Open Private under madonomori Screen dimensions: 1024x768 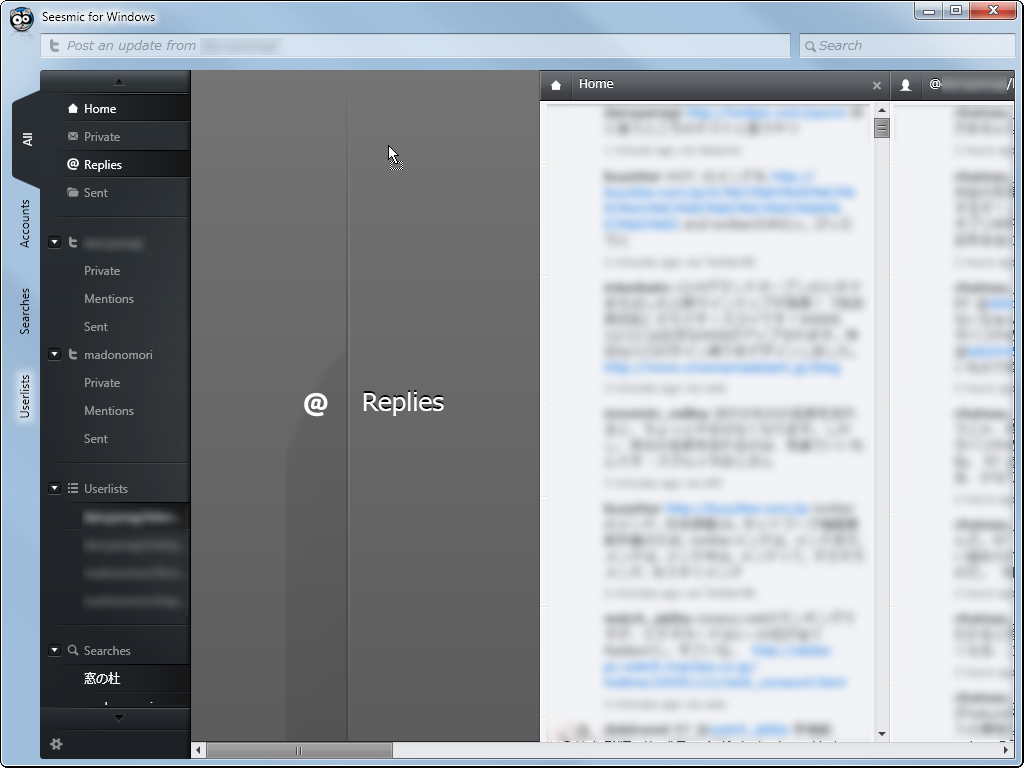click(102, 383)
